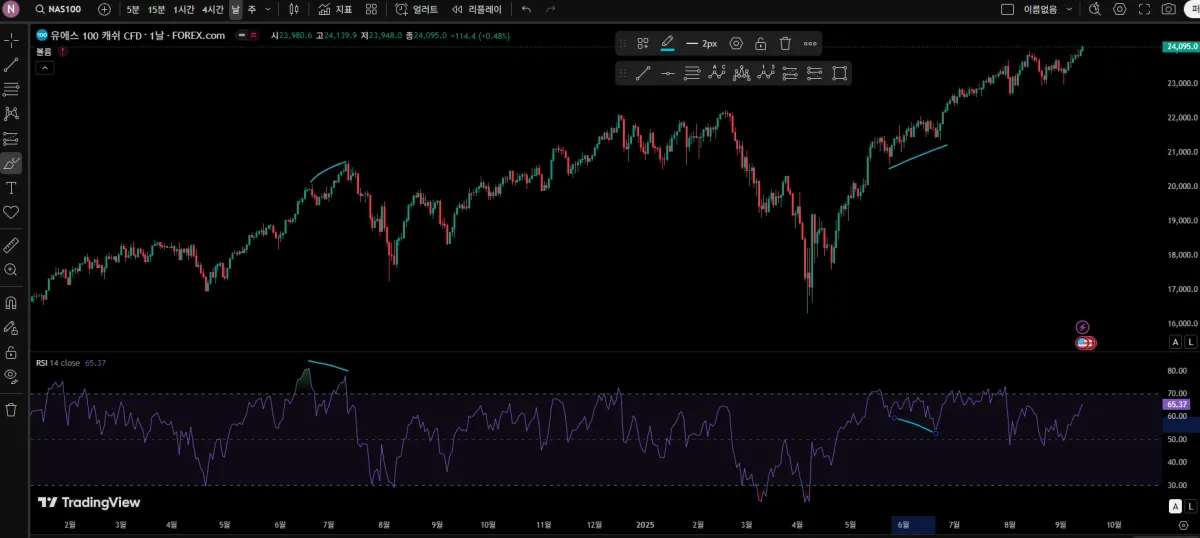Select the 주 weekly timeframe

click(x=251, y=9)
